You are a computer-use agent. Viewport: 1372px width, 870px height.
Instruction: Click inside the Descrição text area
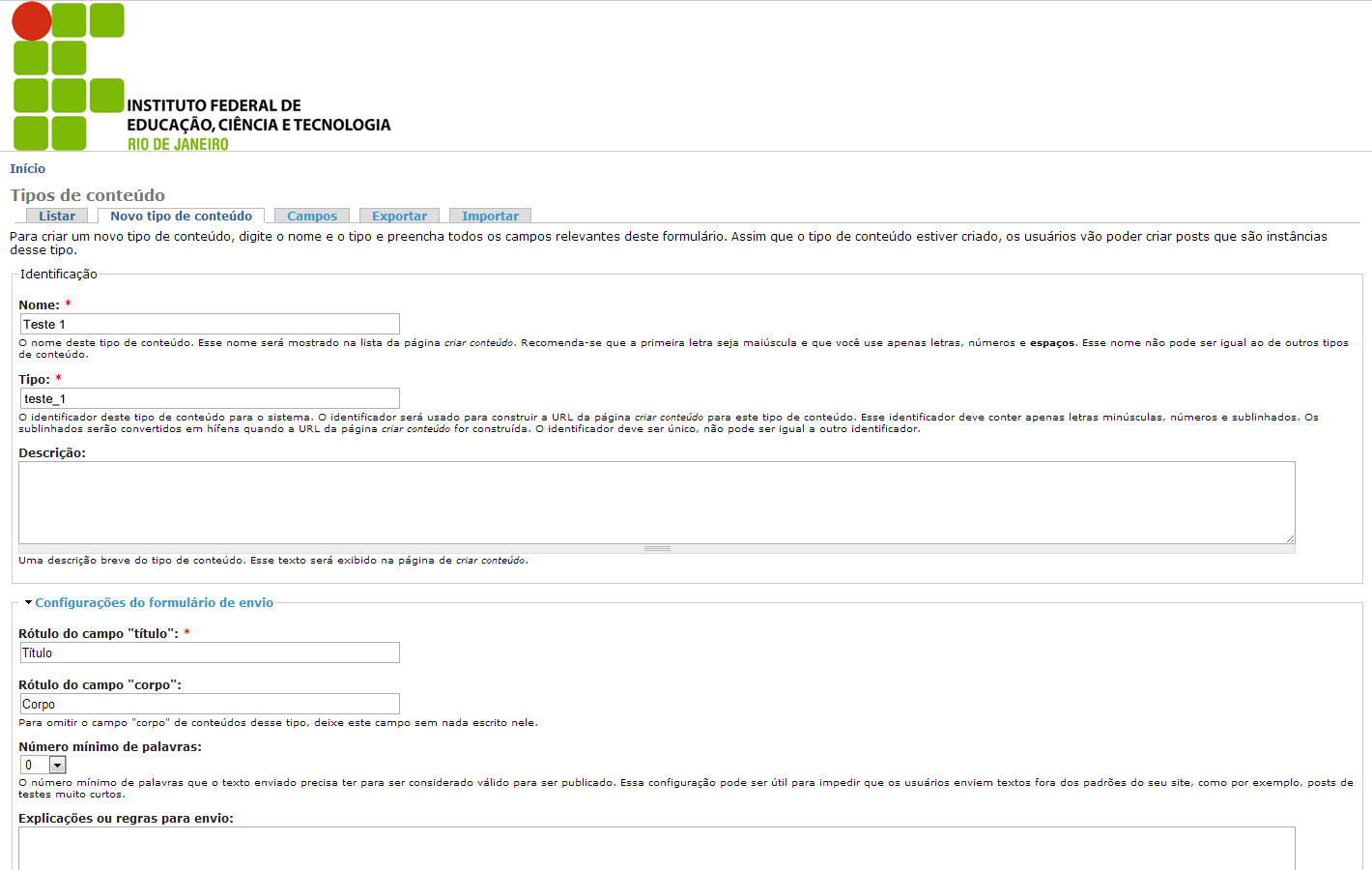[657, 502]
